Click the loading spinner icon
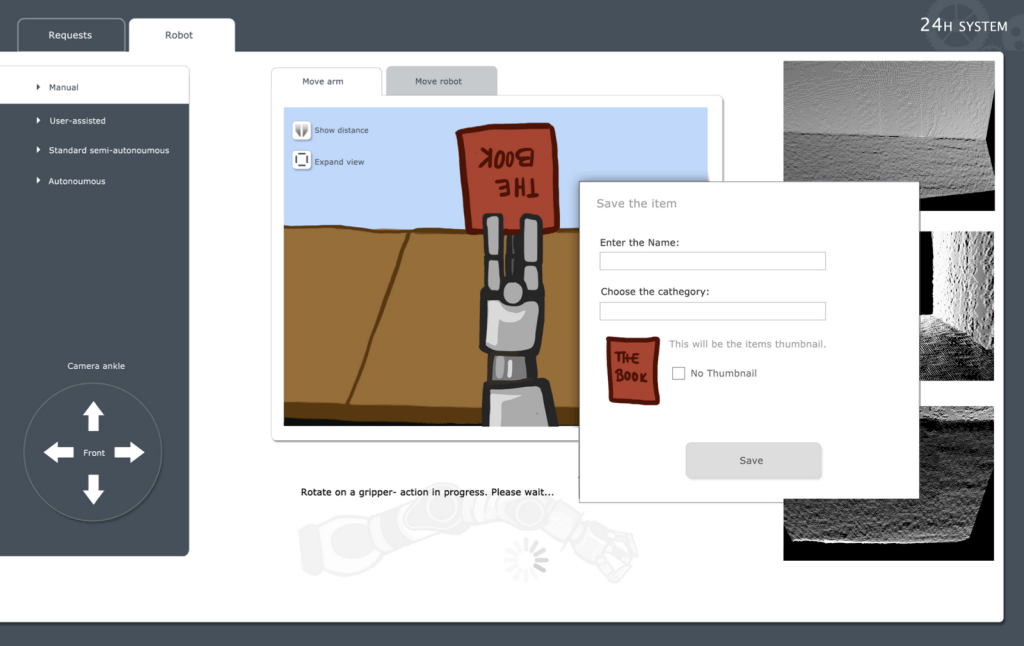 click(525, 561)
